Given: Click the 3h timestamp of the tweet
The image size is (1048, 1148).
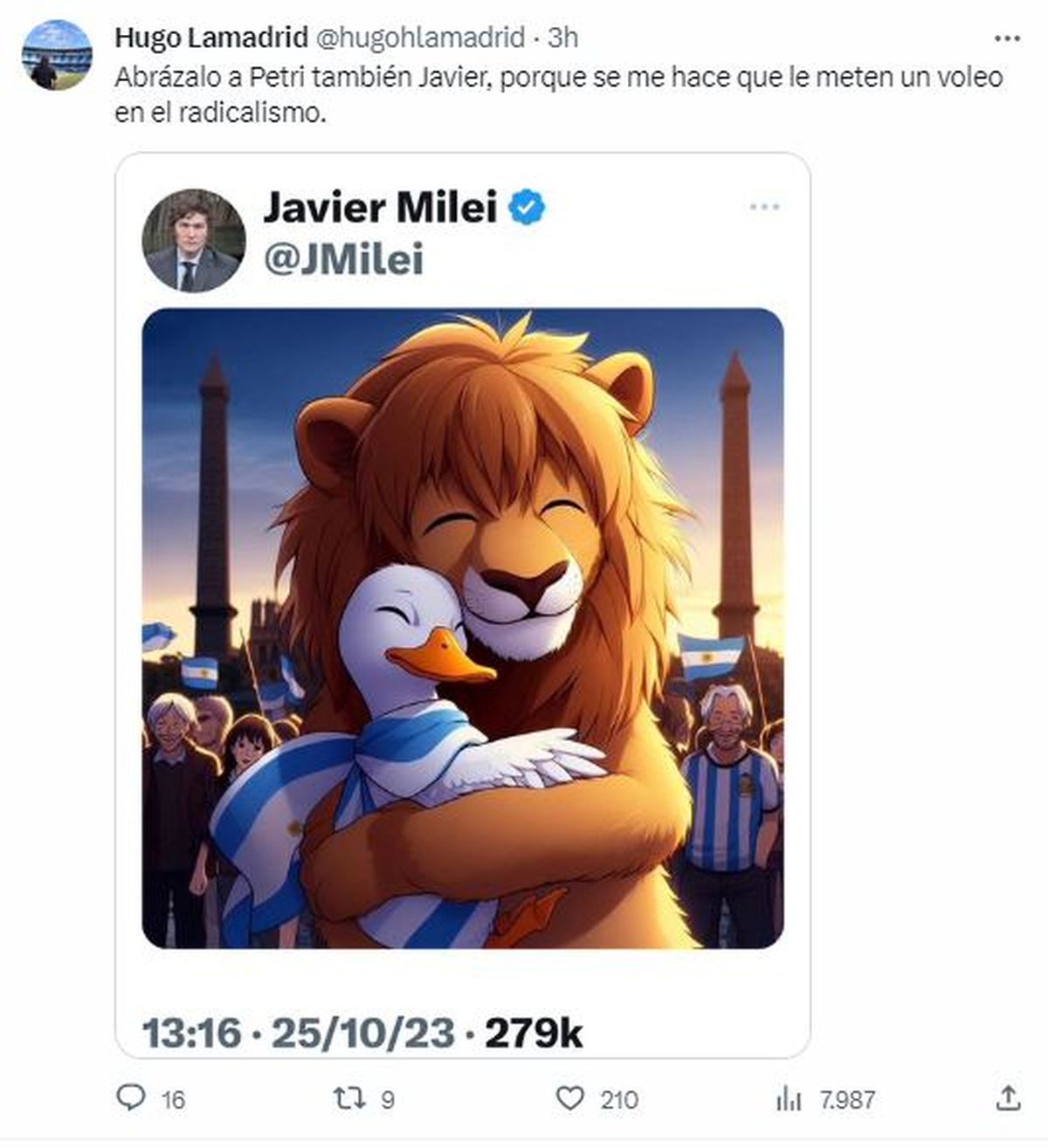Looking at the screenshot, I should (563, 38).
